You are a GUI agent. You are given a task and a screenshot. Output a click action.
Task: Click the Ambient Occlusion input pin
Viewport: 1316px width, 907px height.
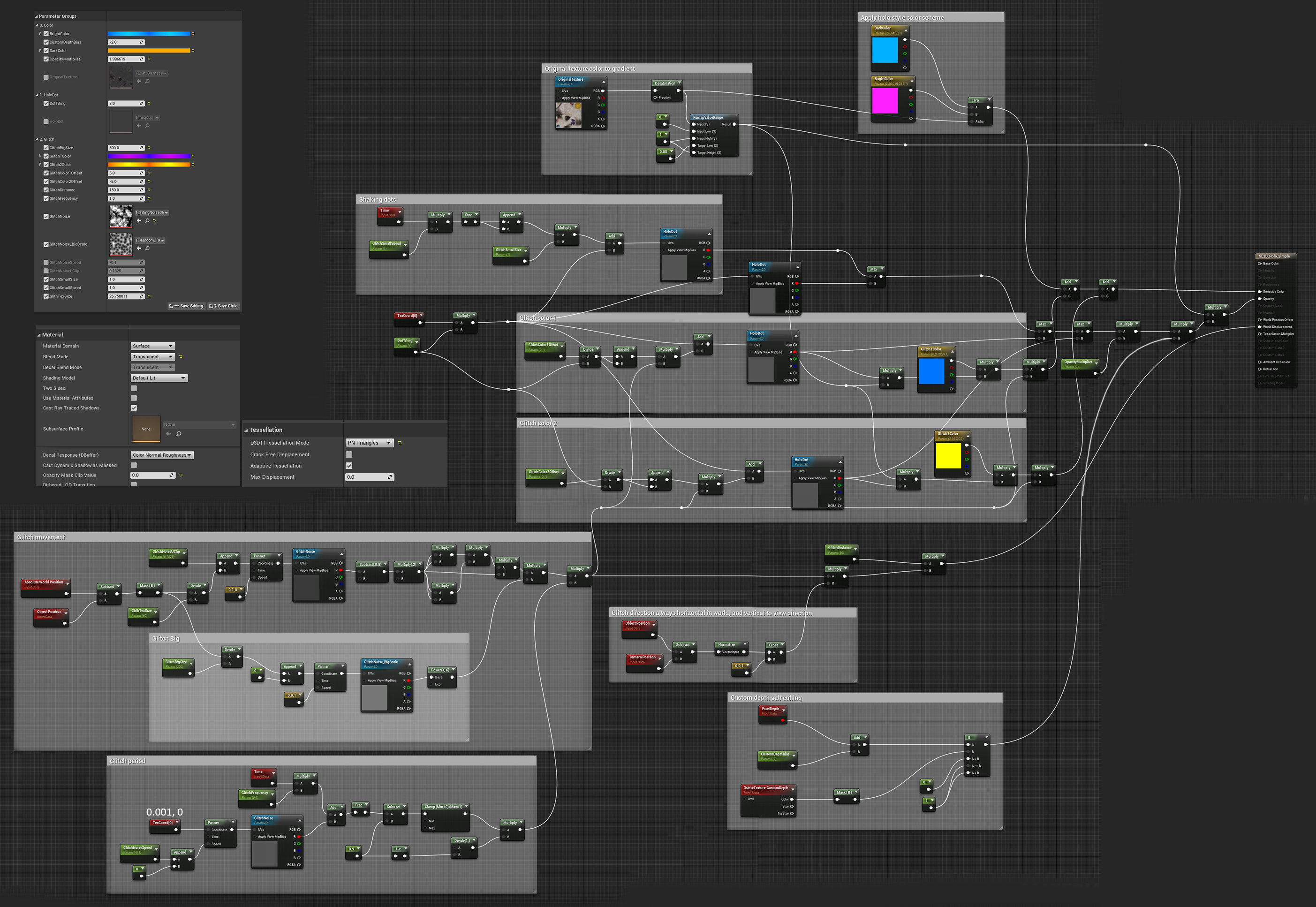click(x=1260, y=362)
